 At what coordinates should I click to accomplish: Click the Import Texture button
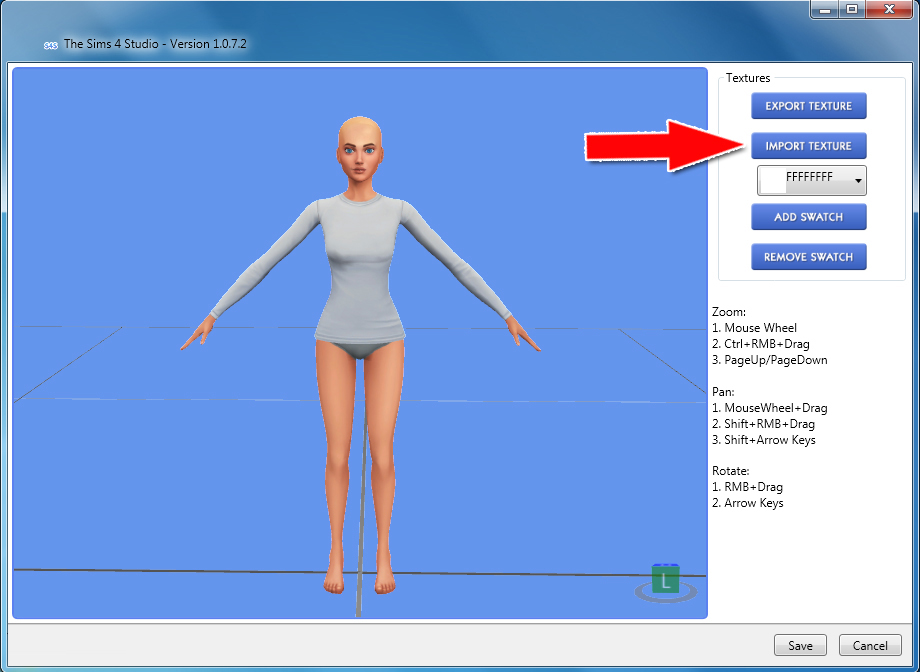click(809, 146)
